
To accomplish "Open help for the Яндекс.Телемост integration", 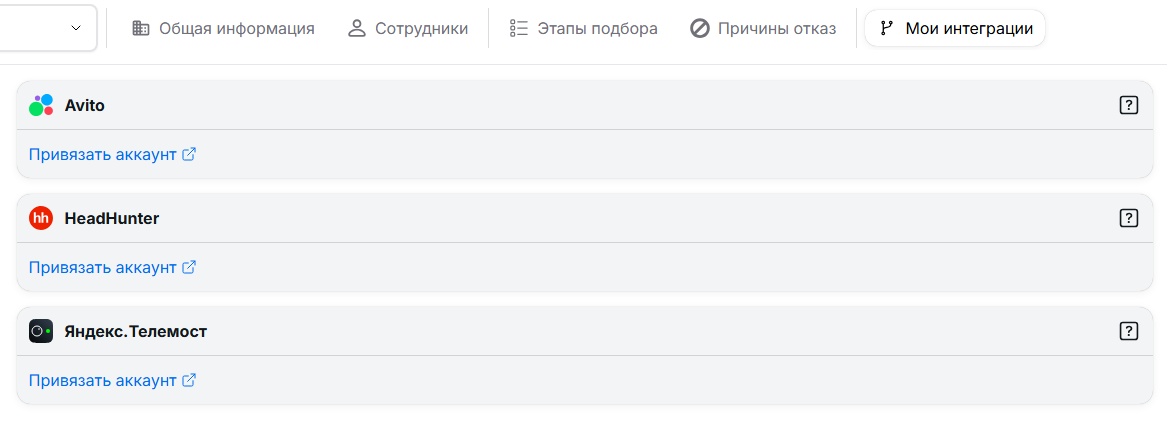I will pos(1129,331).
